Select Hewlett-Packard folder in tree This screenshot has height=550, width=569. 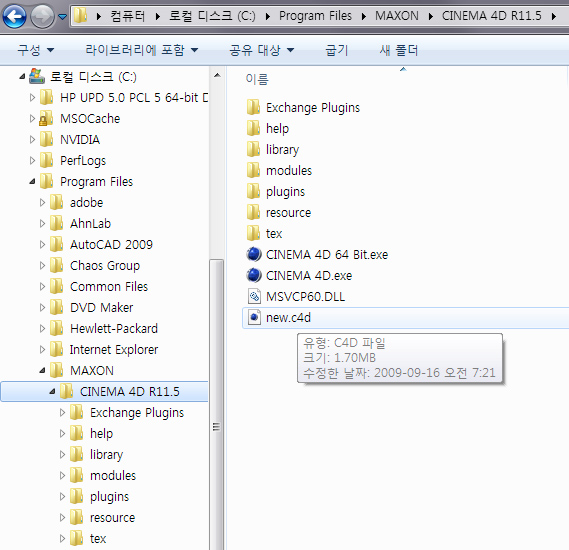click(x=114, y=329)
